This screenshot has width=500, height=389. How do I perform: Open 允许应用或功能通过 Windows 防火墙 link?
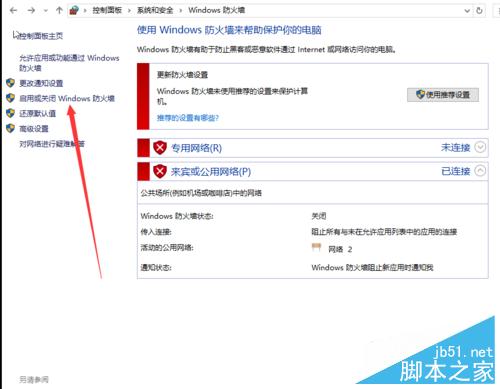[x=69, y=63]
